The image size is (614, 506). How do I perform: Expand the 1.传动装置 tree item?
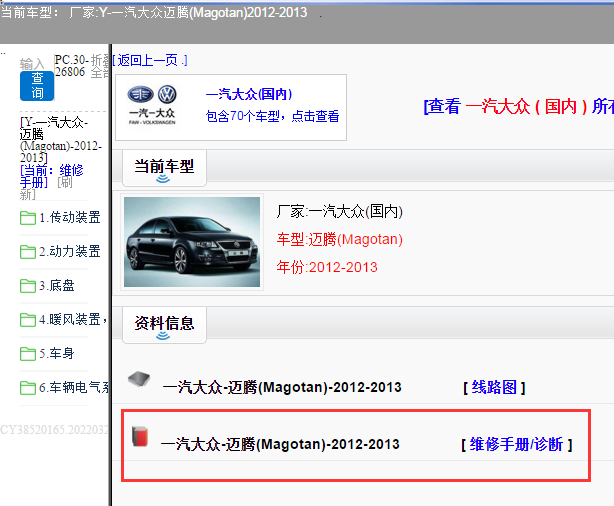[x=70, y=217]
